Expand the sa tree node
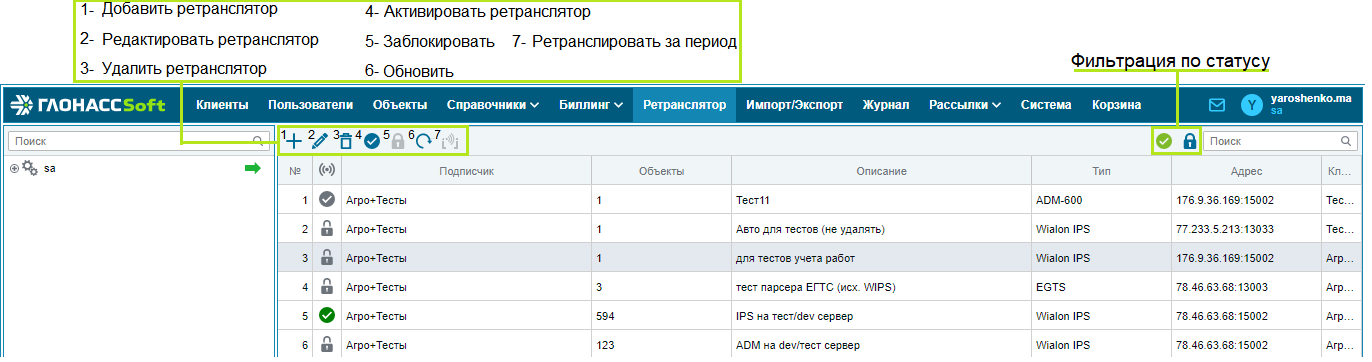Image resolution: width=1372 pixels, height=362 pixels. (x=14, y=169)
